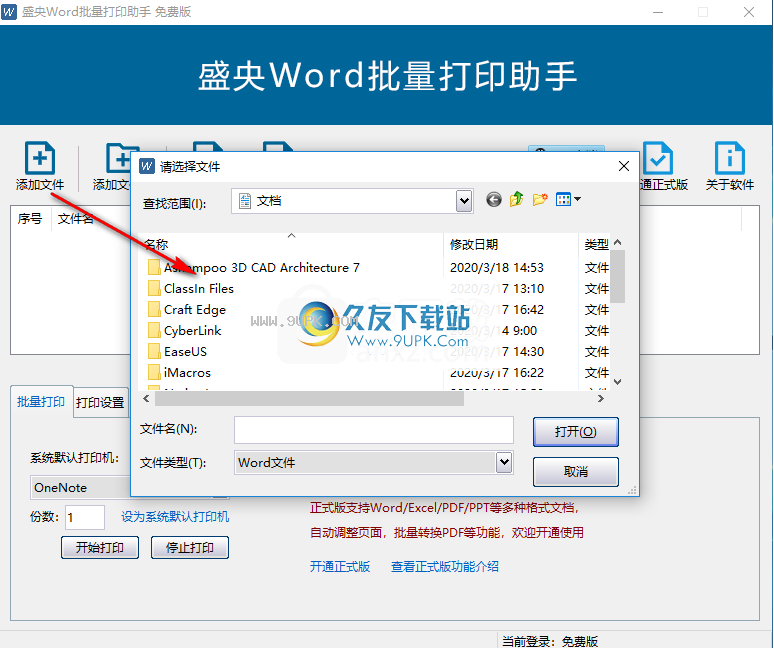Select the Craft Edge folder

pyautogui.click(x=194, y=310)
